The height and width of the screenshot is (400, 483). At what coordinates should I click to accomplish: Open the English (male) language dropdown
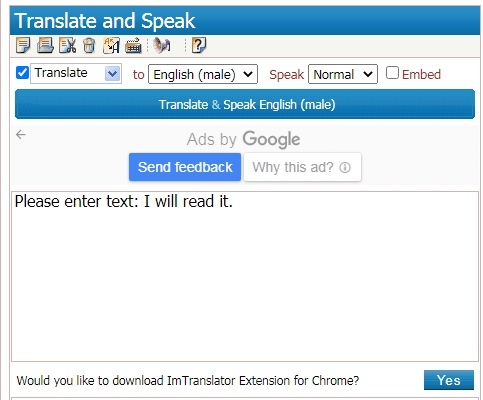pyautogui.click(x=203, y=74)
